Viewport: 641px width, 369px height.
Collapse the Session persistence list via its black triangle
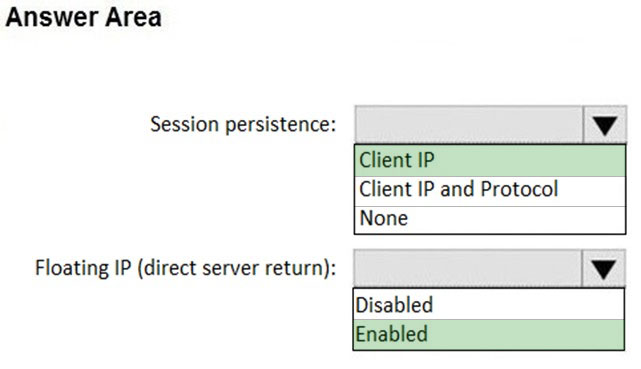(605, 125)
